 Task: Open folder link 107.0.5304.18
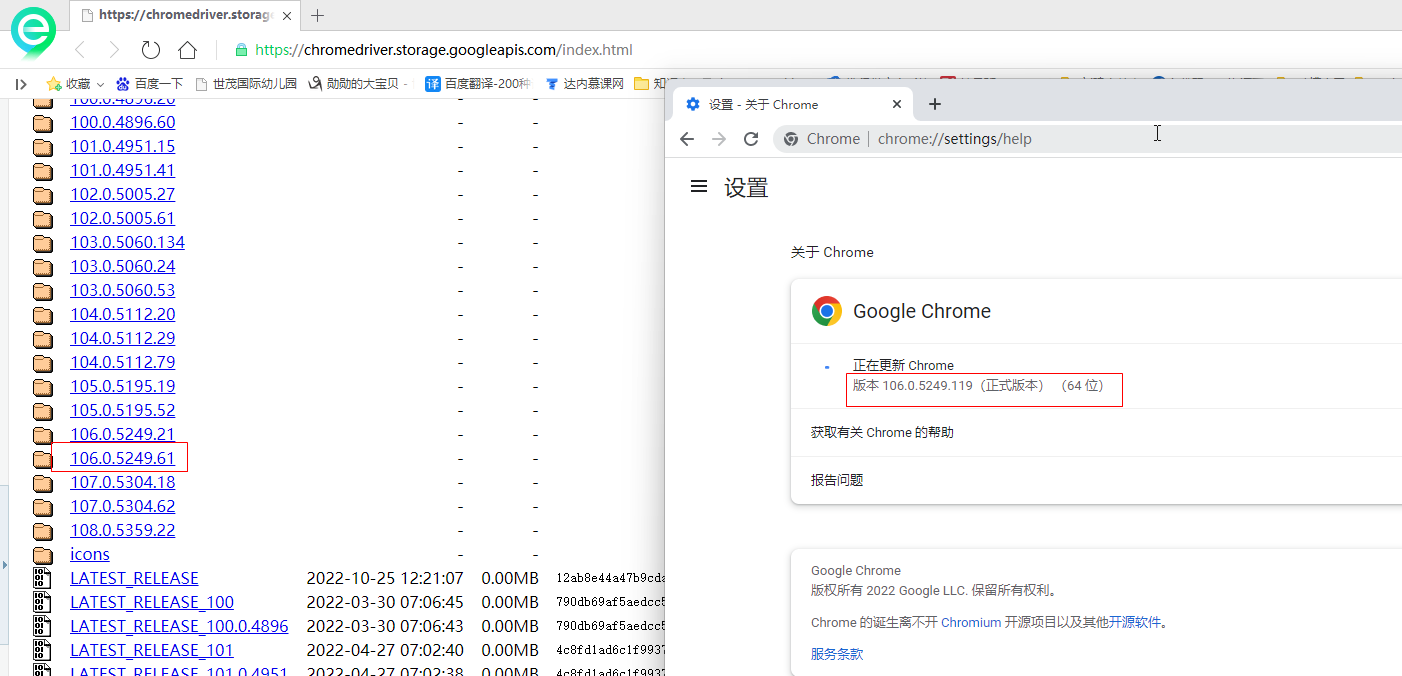coord(122,482)
